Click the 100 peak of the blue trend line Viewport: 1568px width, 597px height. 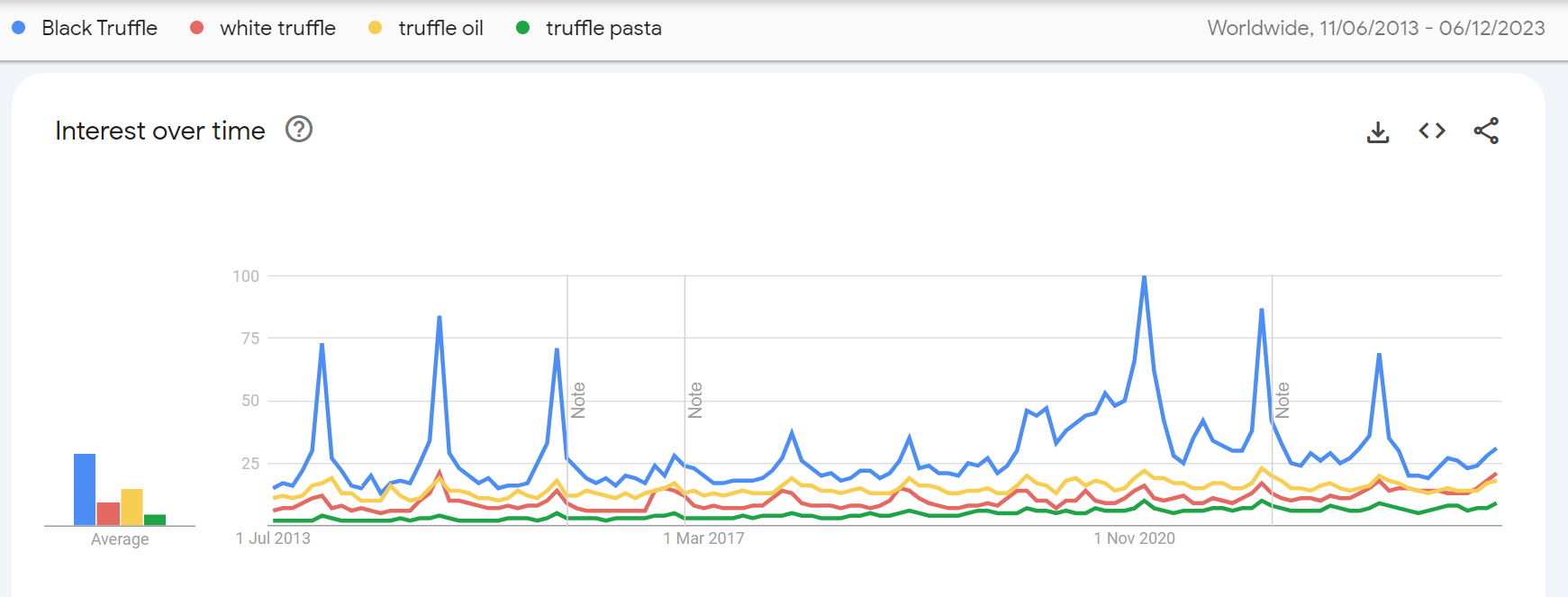click(1145, 277)
